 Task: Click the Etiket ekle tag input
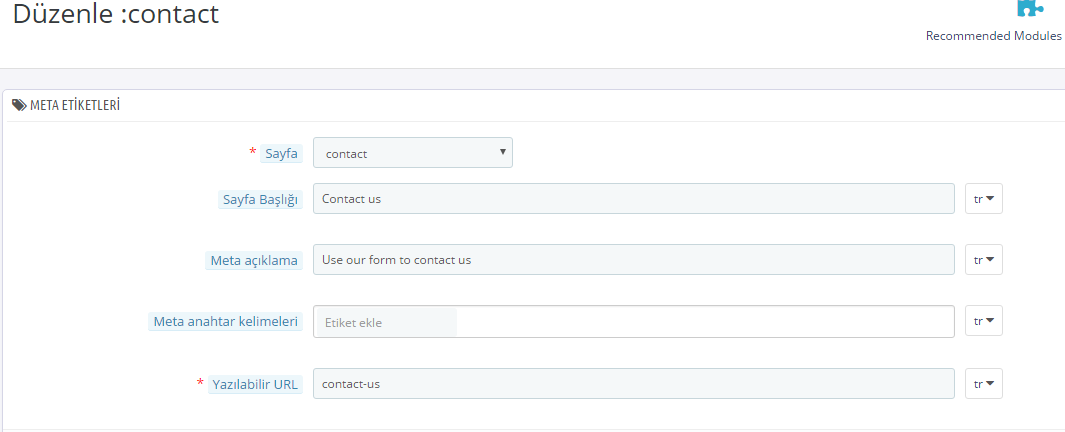tap(385, 322)
